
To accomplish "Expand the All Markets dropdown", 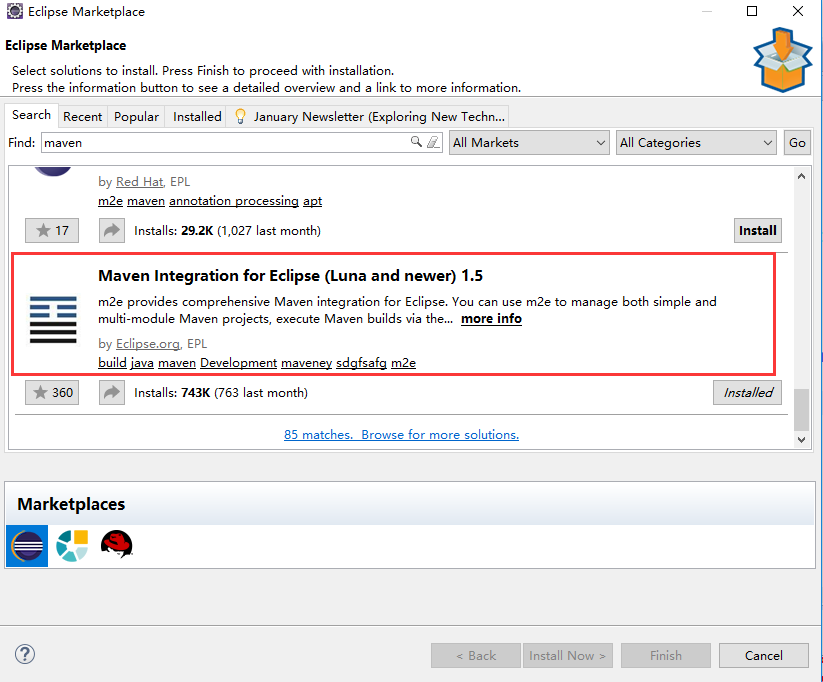I will [x=529, y=142].
